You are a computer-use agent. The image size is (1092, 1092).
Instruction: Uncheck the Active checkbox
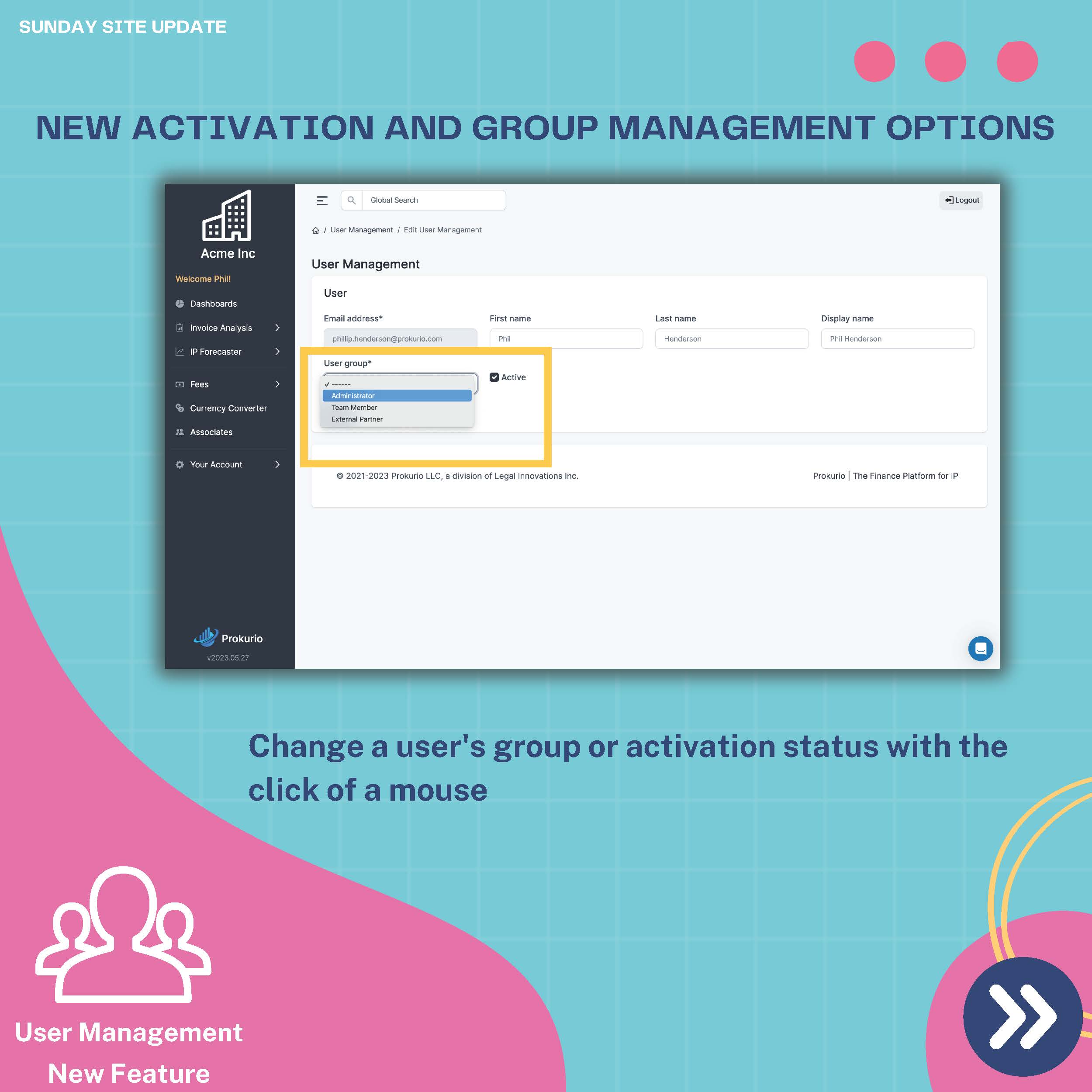click(494, 377)
